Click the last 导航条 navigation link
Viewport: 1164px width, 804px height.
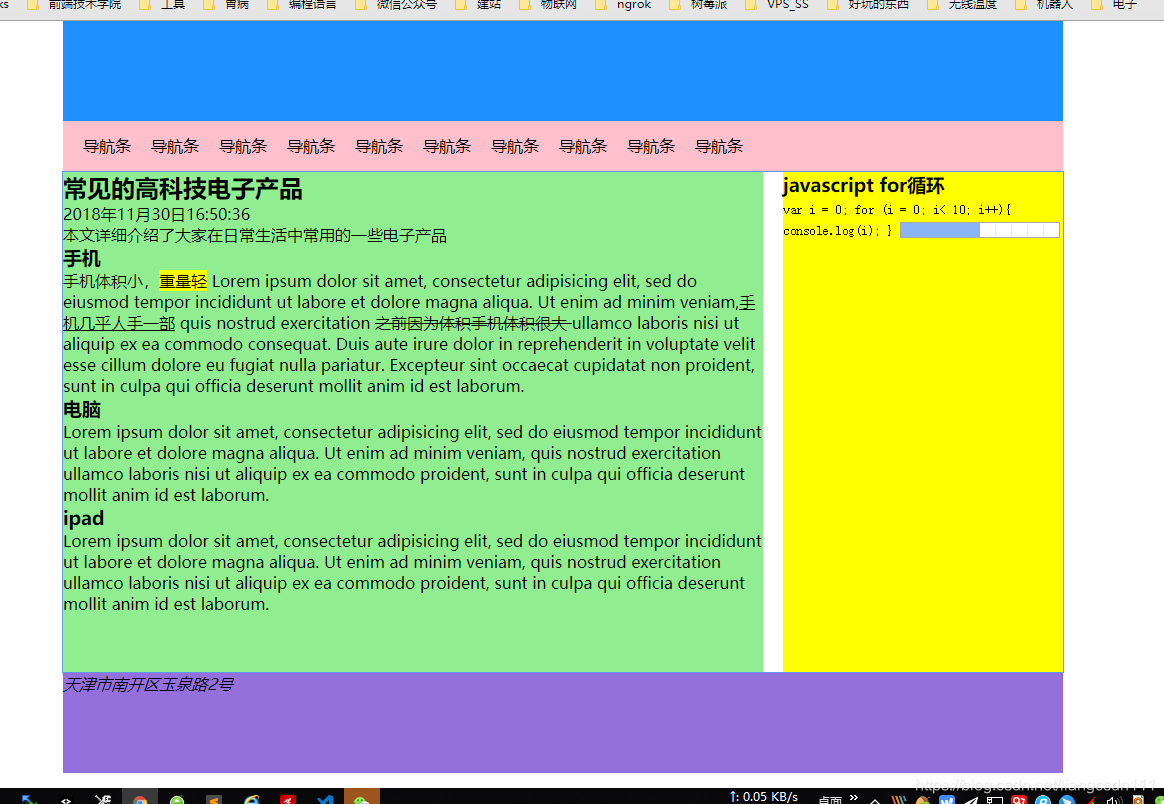(x=719, y=146)
